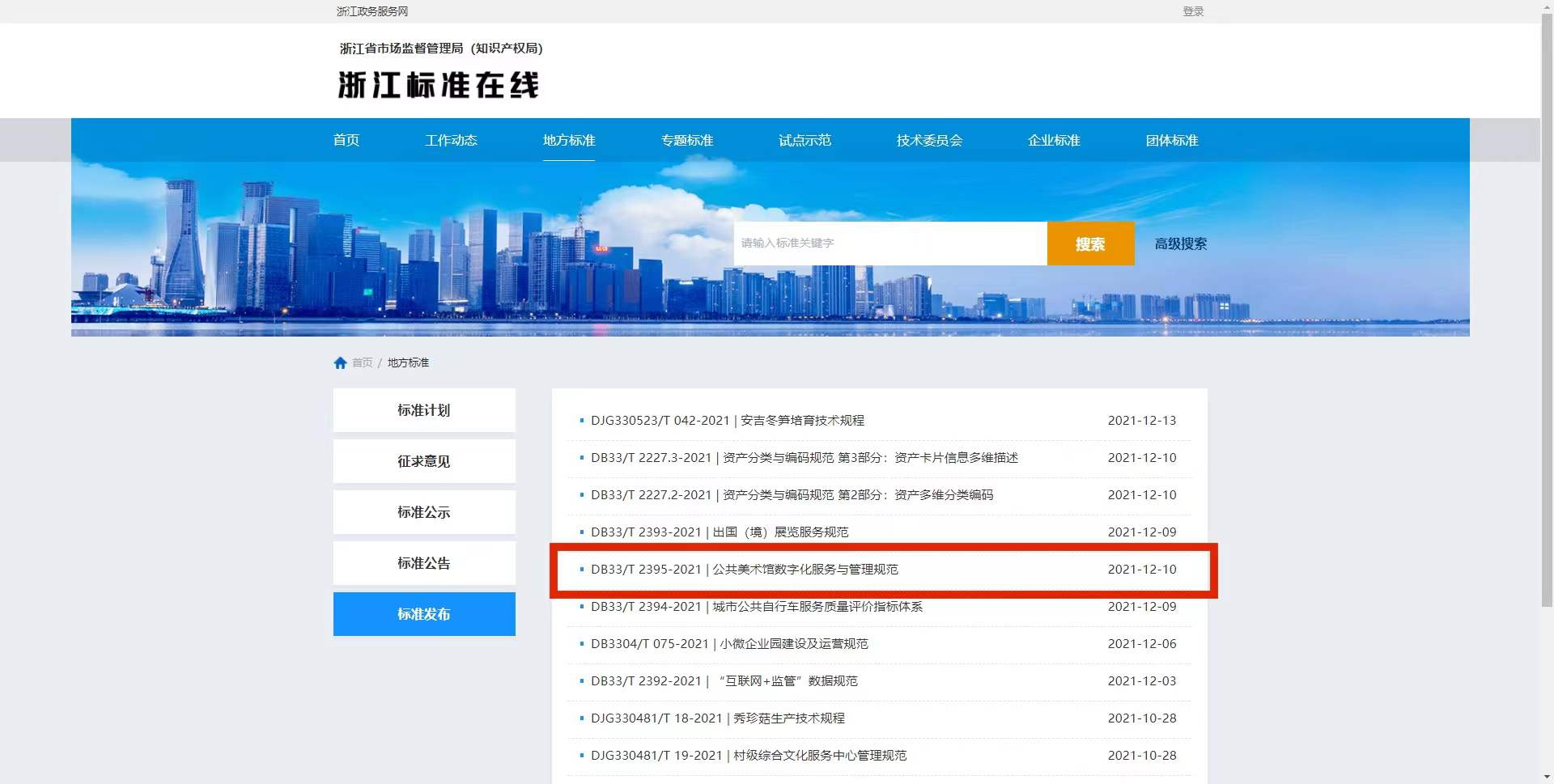Click the 浙江标准在线 site logo

[438, 85]
